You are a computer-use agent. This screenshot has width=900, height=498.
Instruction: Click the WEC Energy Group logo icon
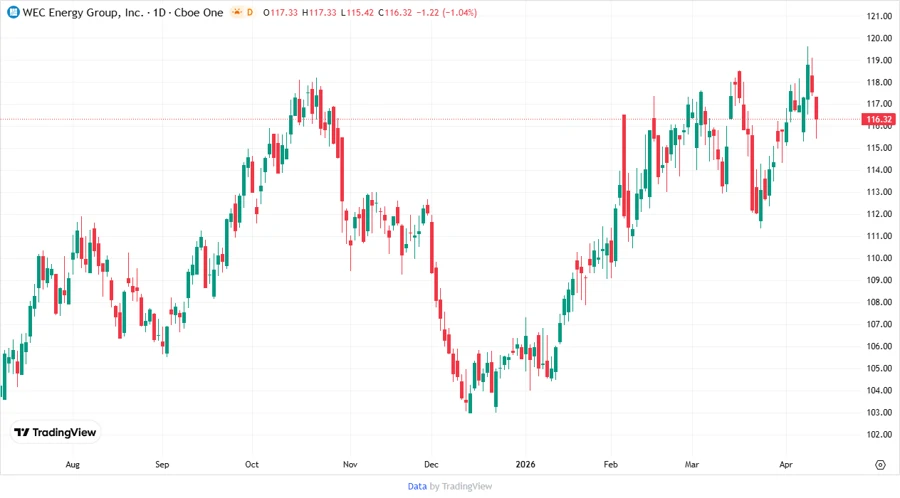13,12
